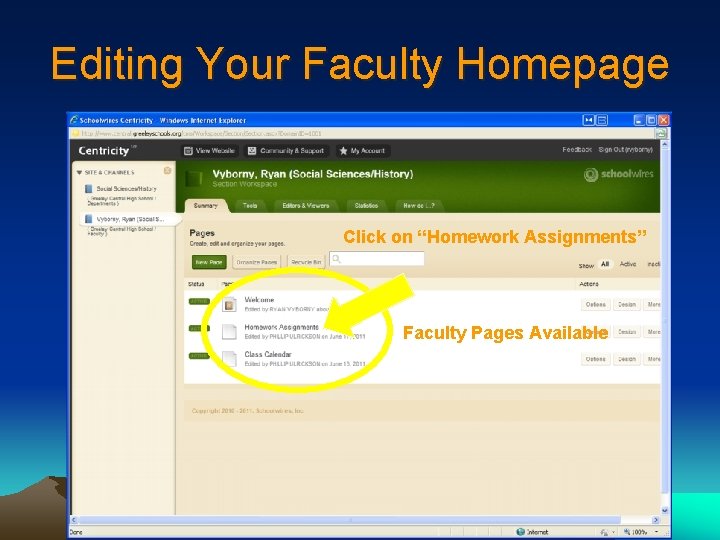Viewport: 720px width, 540px height.
Task: Click the address bar go button
Action: [661, 134]
